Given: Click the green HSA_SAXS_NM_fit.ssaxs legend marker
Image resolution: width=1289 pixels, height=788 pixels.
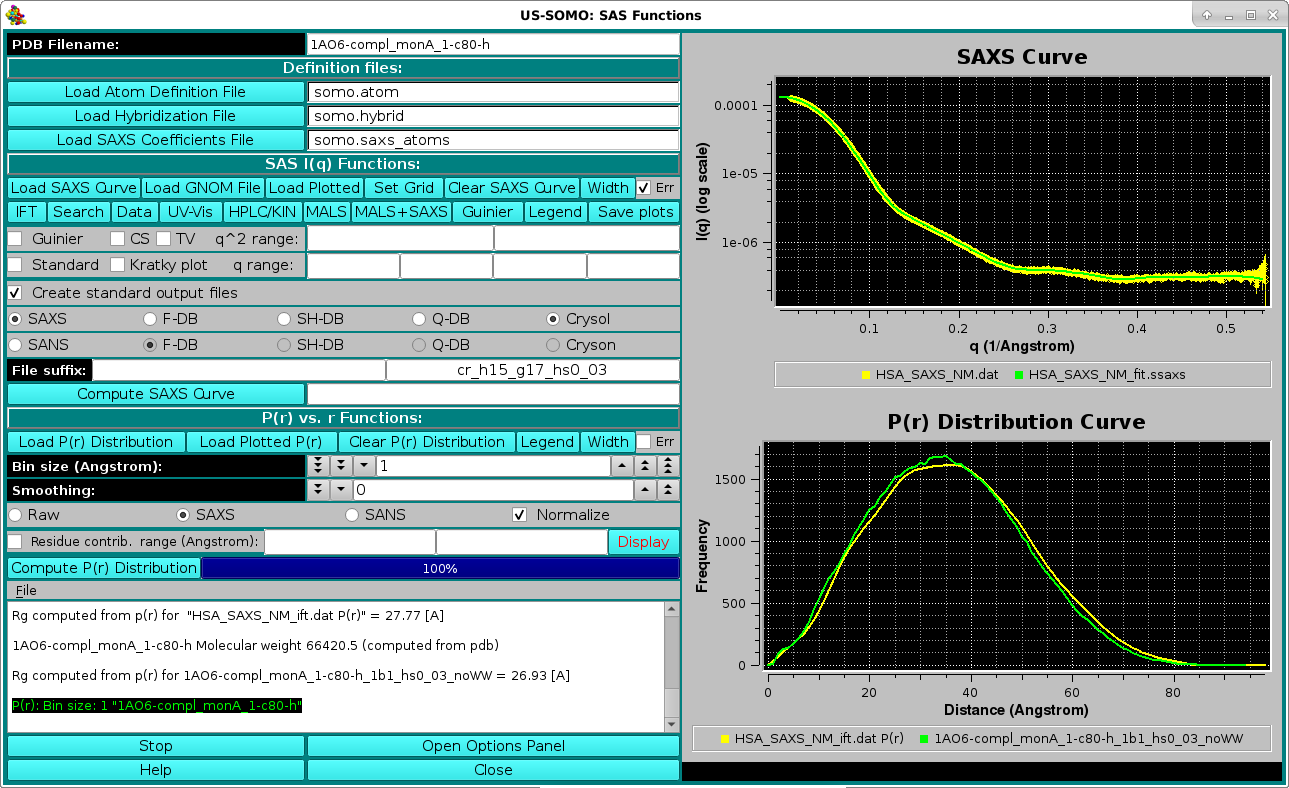Looking at the screenshot, I should (1019, 375).
